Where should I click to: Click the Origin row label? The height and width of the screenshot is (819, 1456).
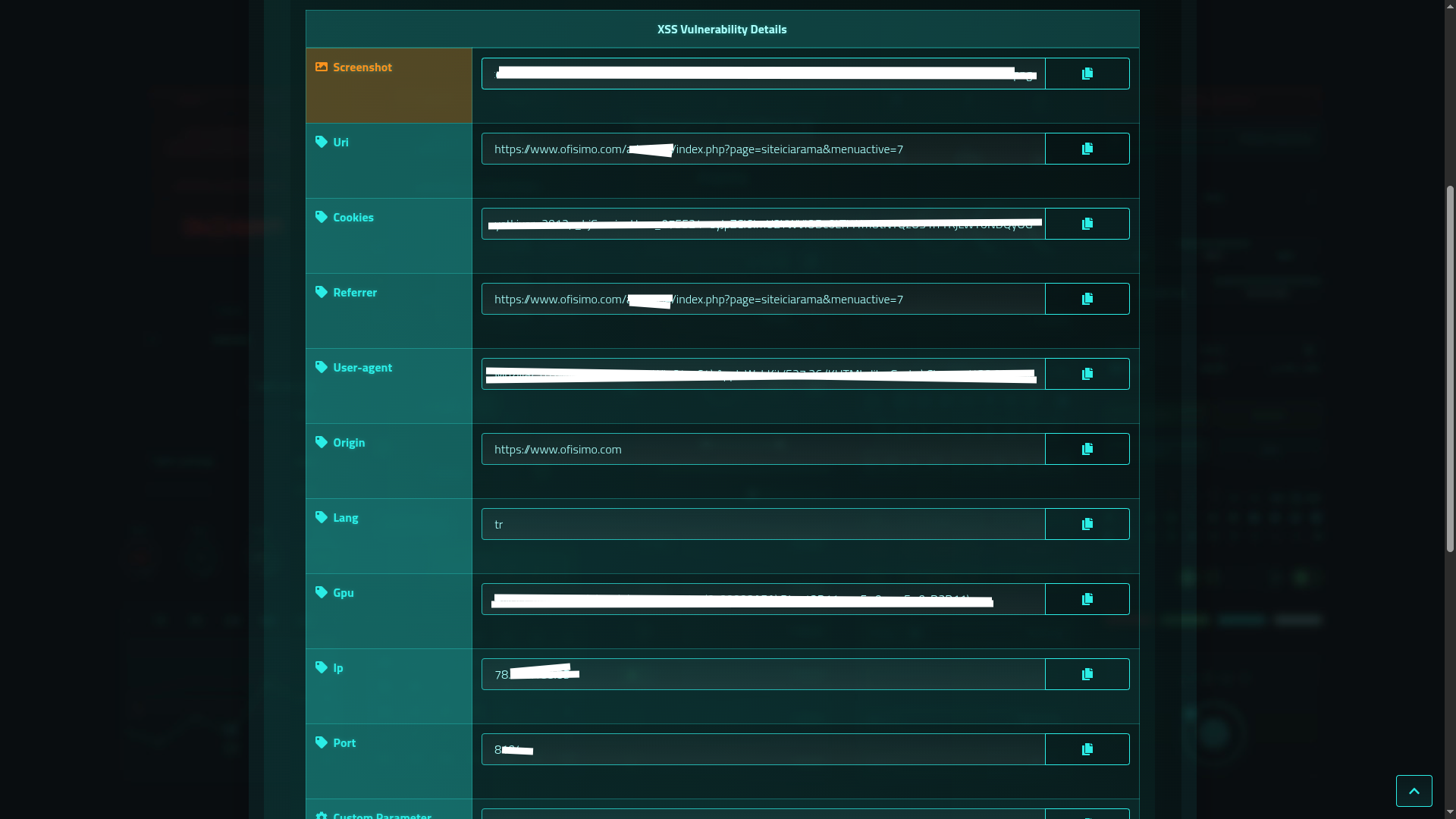[x=349, y=442]
